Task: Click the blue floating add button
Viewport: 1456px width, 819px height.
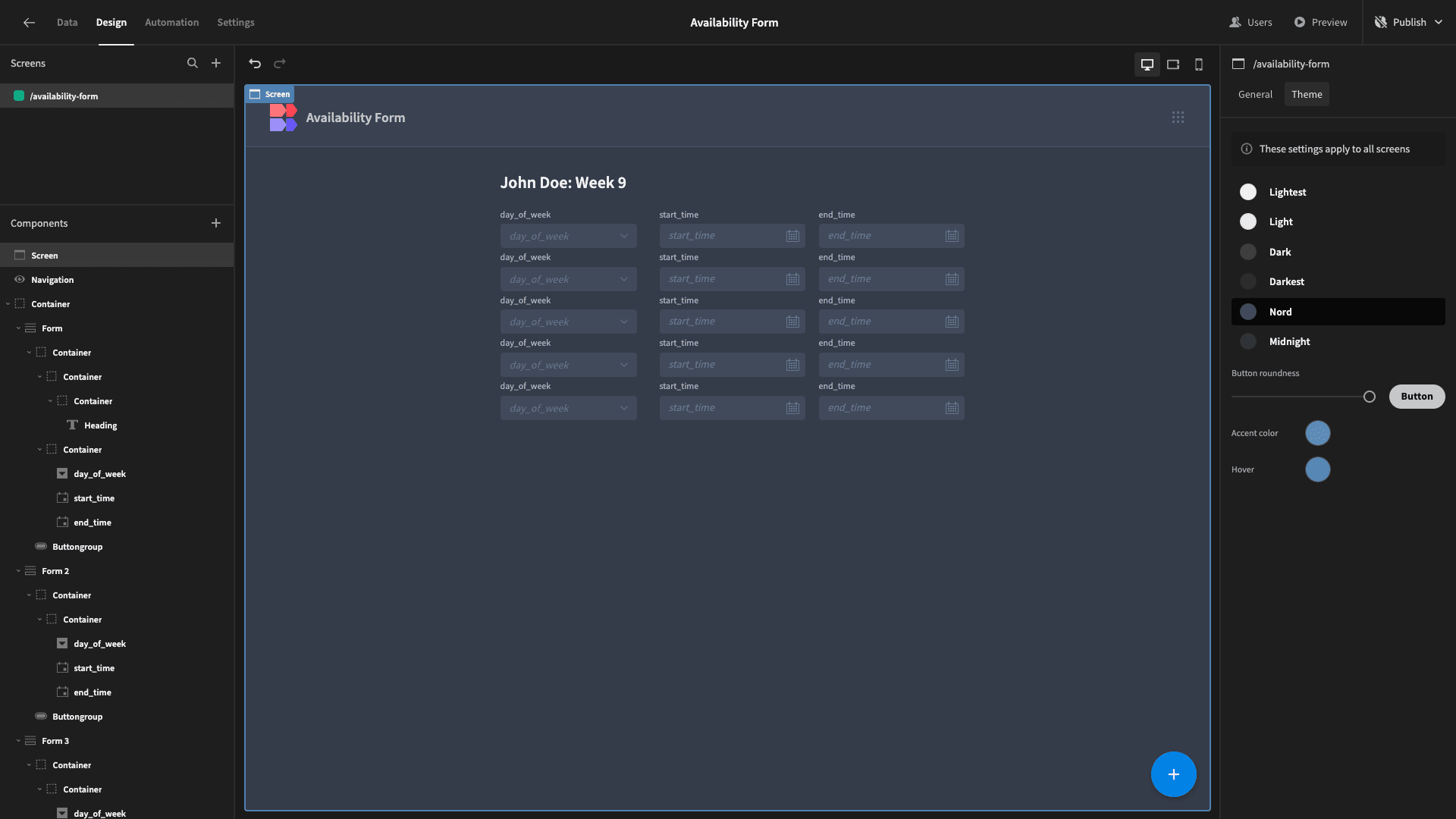Action: click(1173, 774)
